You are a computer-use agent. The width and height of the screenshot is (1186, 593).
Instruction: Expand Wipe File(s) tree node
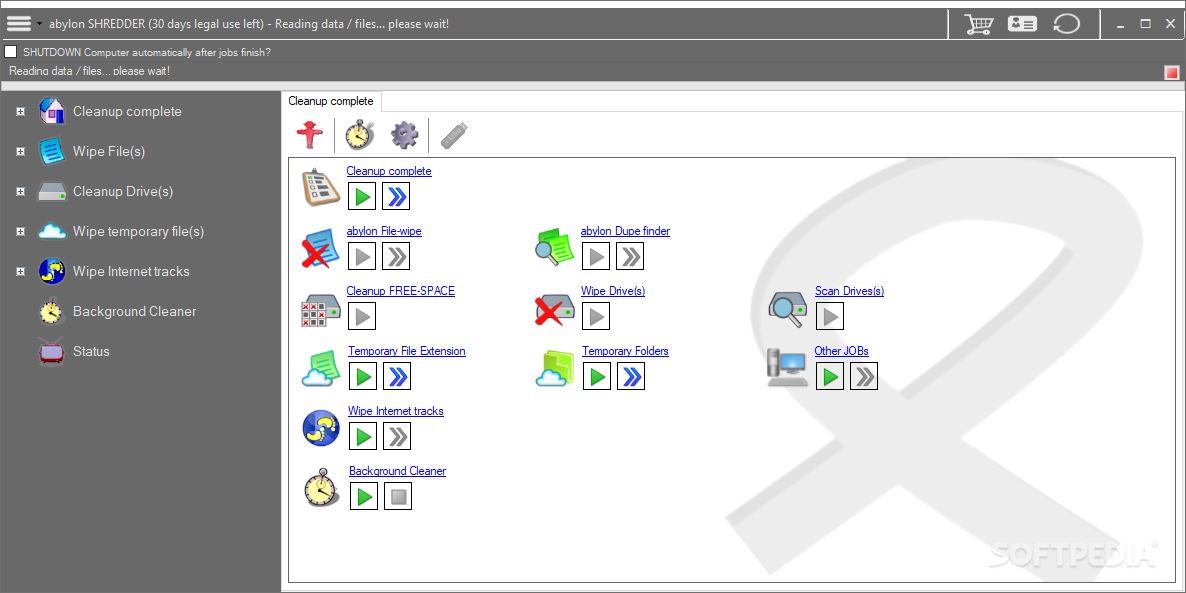pos(20,151)
